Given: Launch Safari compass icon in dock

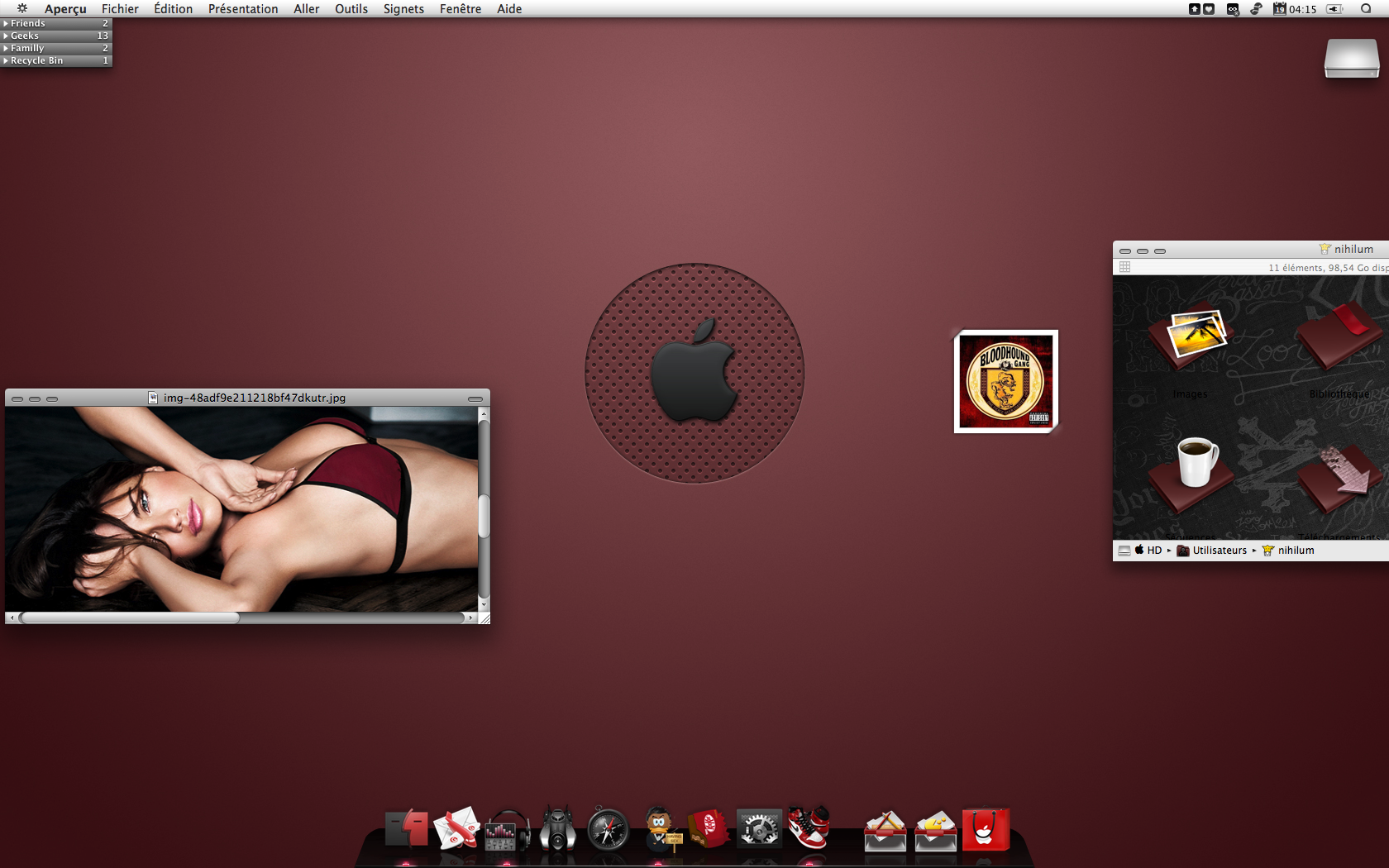Looking at the screenshot, I should click(x=609, y=829).
